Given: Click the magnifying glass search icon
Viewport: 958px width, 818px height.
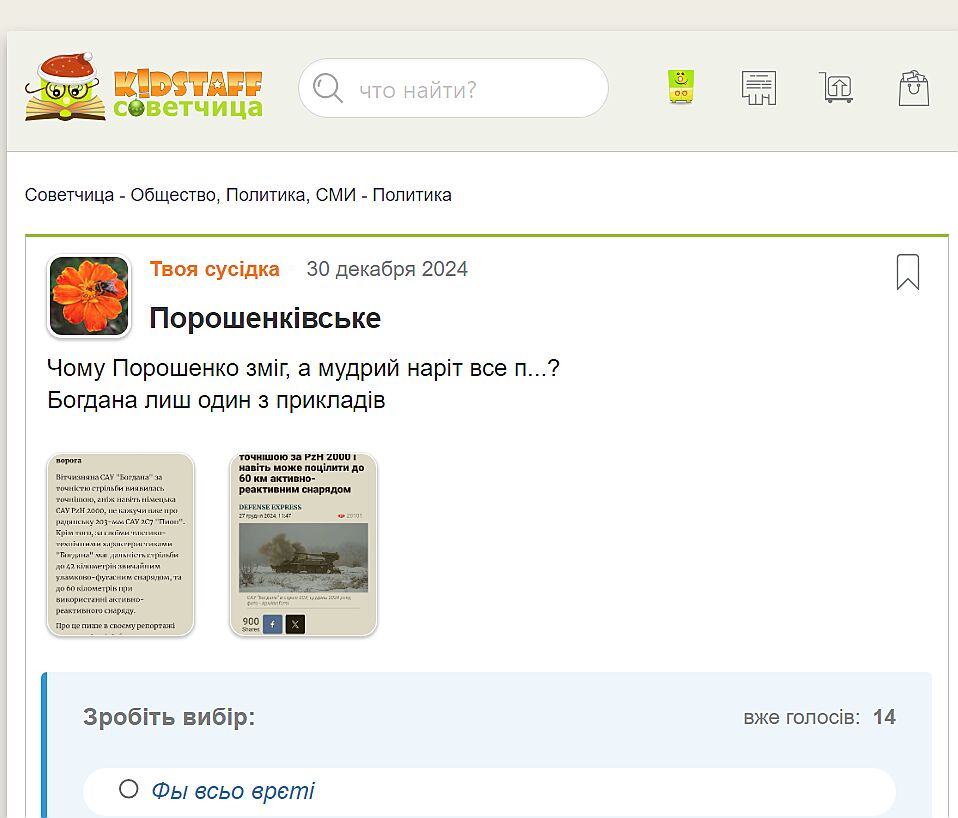Looking at the screenshot, I should click(328, 89).
